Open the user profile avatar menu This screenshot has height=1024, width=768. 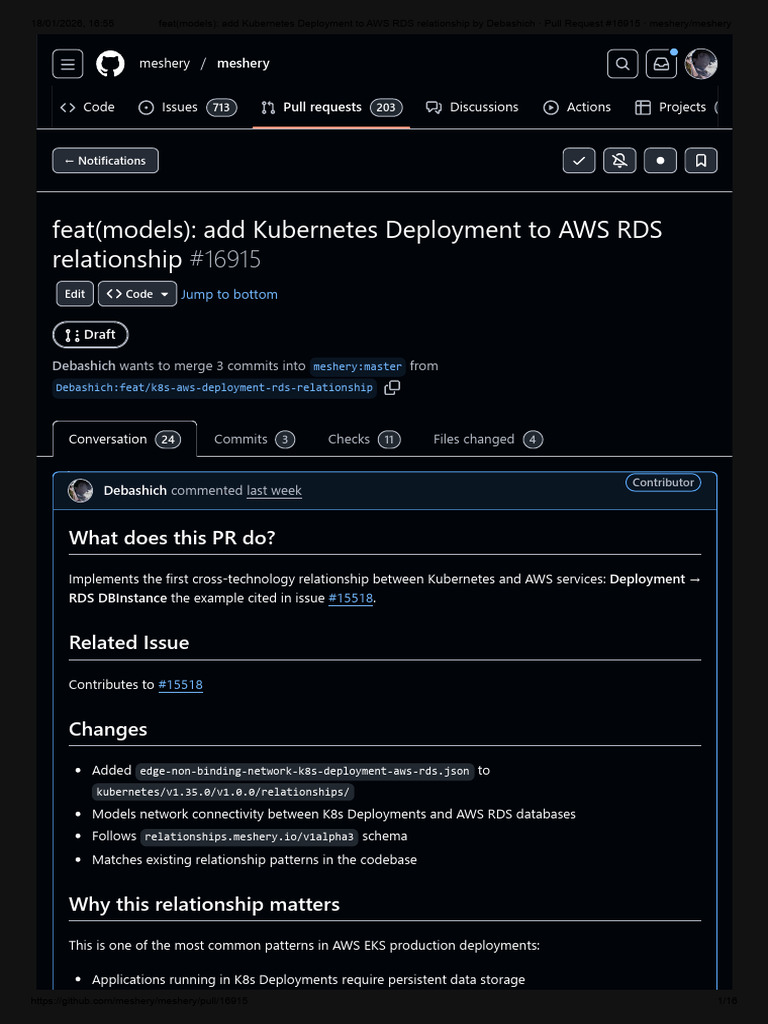(701, 64)
